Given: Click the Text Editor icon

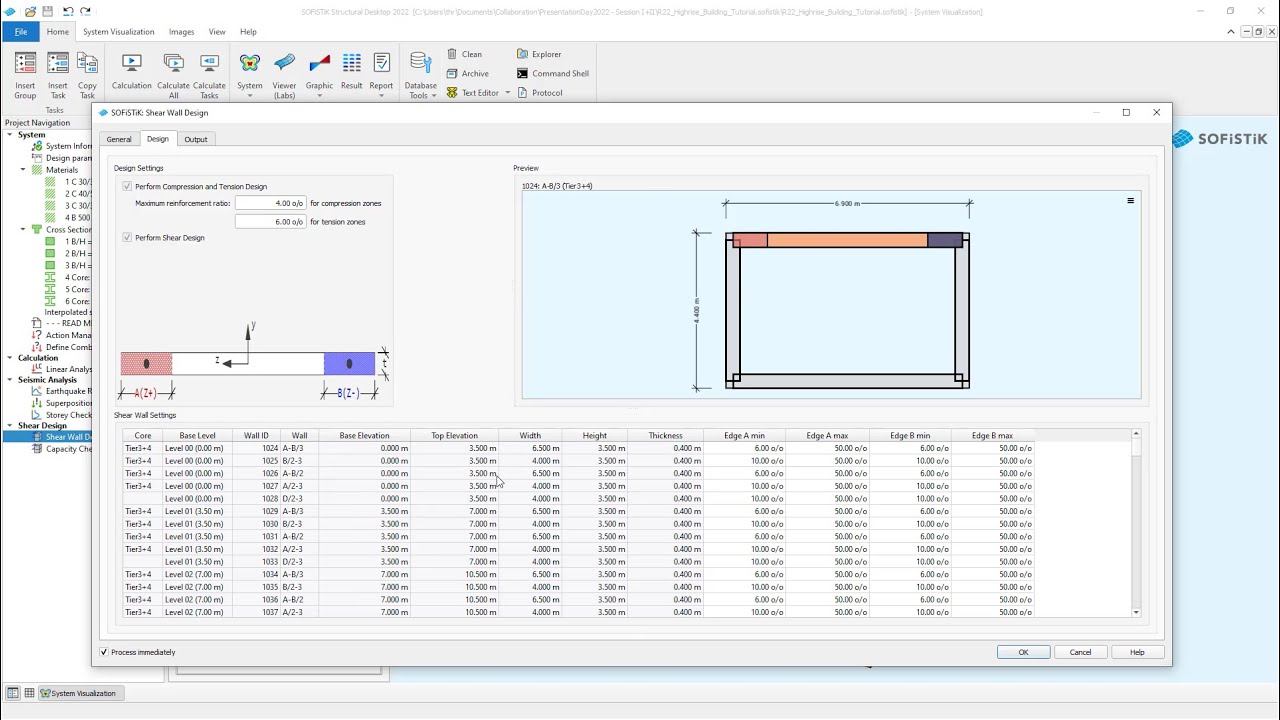Looking at the screenshot, I should point(452,92).
